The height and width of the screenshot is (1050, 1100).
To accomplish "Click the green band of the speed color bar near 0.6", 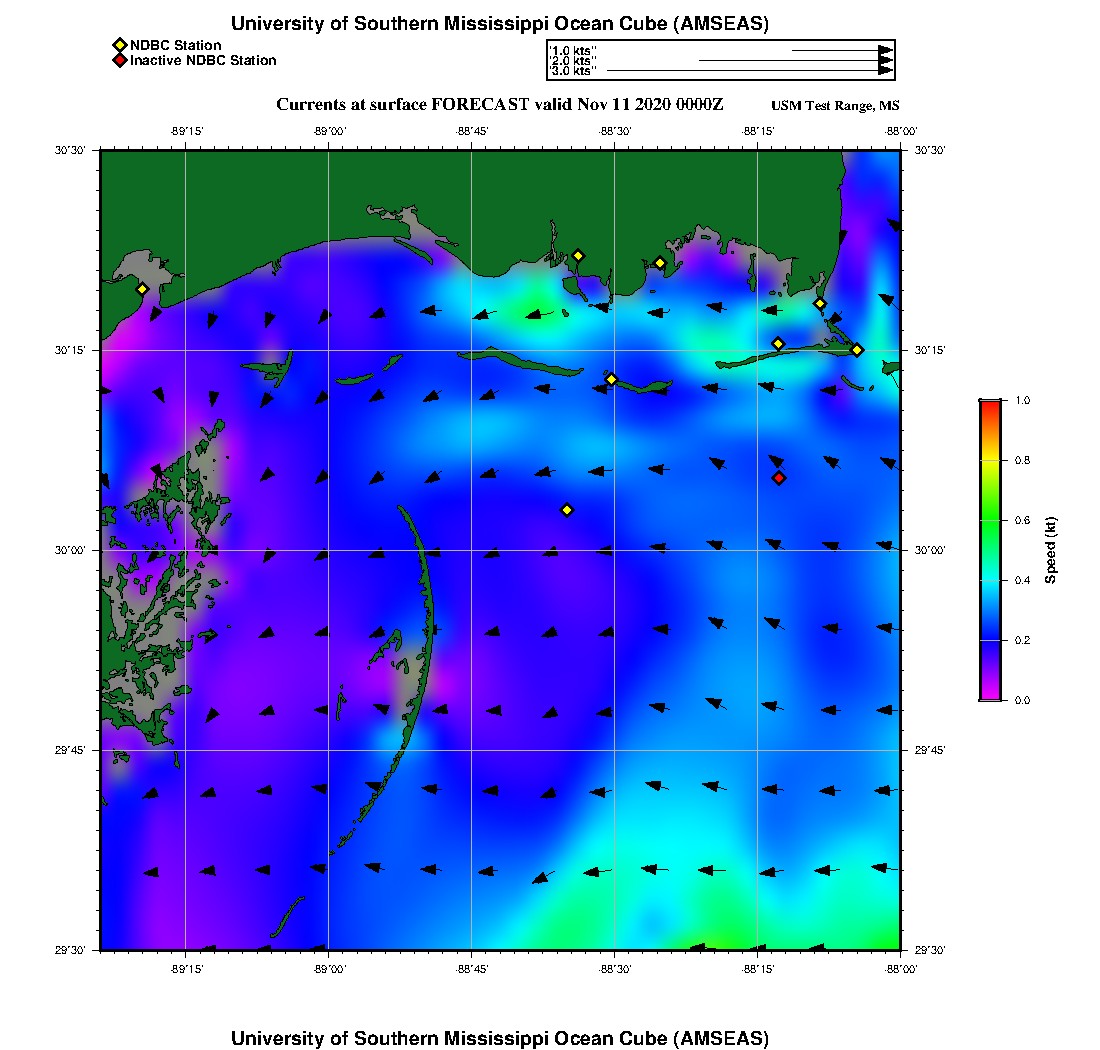I will click(x=990, y=520).
